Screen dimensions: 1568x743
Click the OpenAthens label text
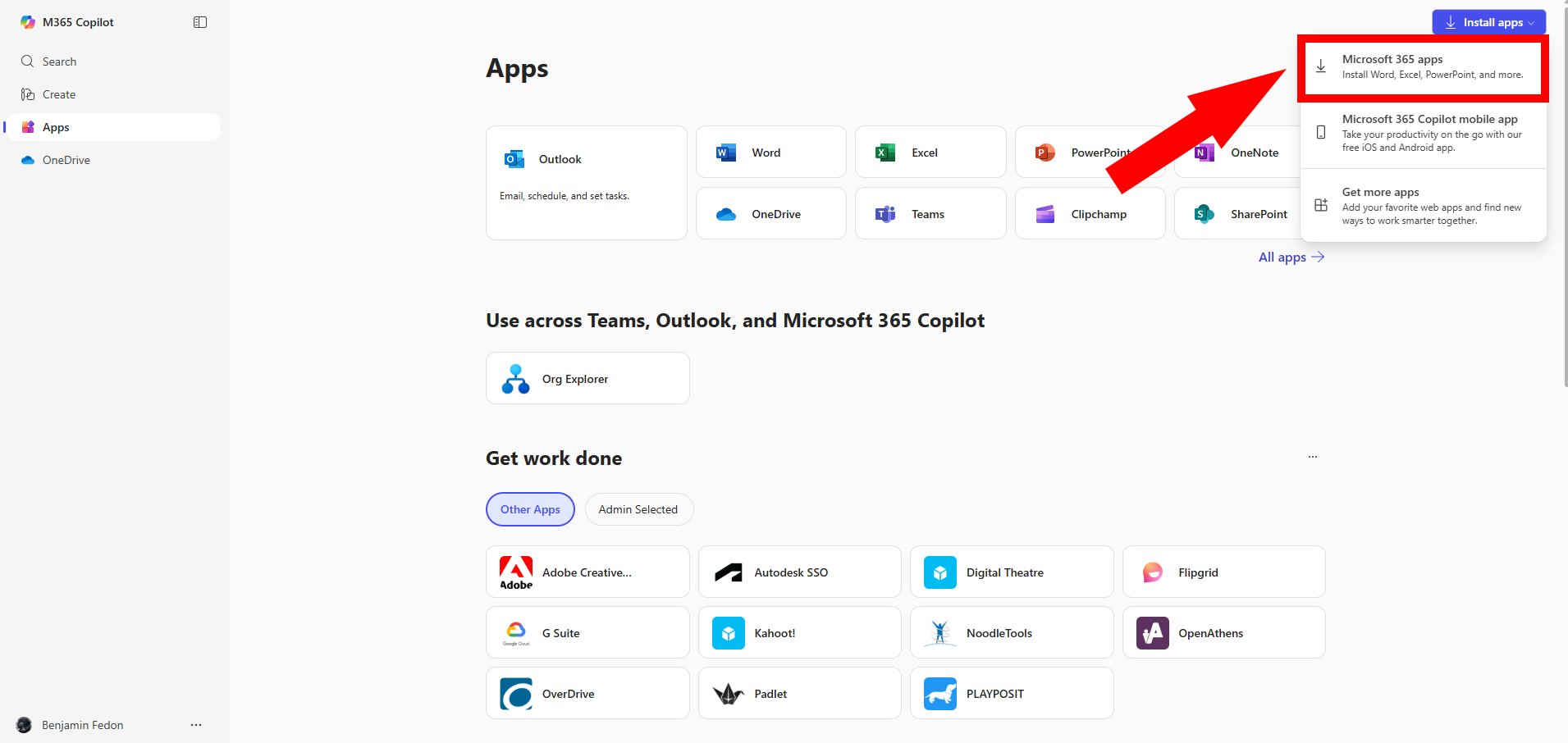pos(1210,633)
